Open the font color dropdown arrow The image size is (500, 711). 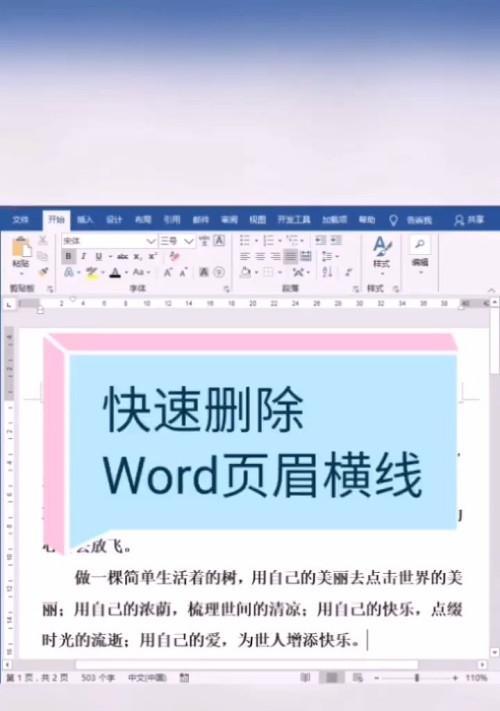(126, 273)
